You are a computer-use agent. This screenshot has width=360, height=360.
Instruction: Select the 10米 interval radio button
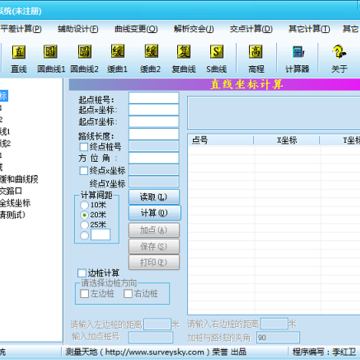pyautogui.click(x=84, y=205)
